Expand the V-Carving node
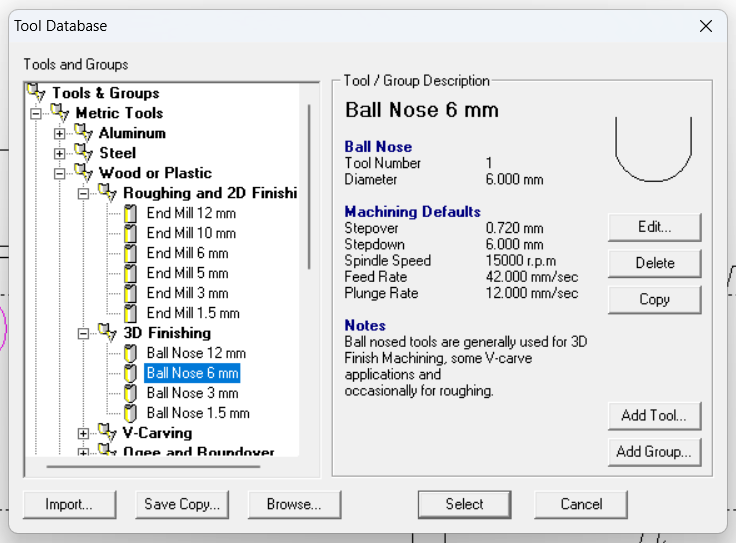Image resolution: width=736 pixels, height=543 pixels. (83, 434)
